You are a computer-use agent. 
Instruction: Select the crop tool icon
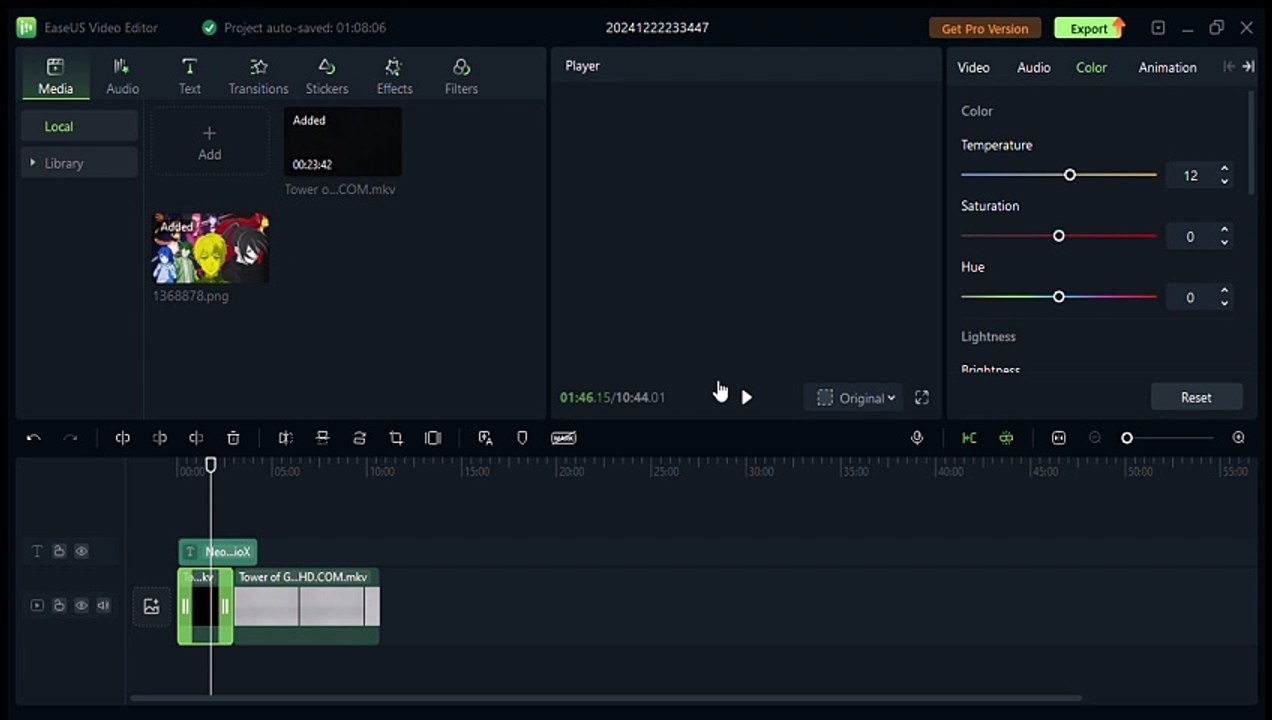click(x=396, y=438)
